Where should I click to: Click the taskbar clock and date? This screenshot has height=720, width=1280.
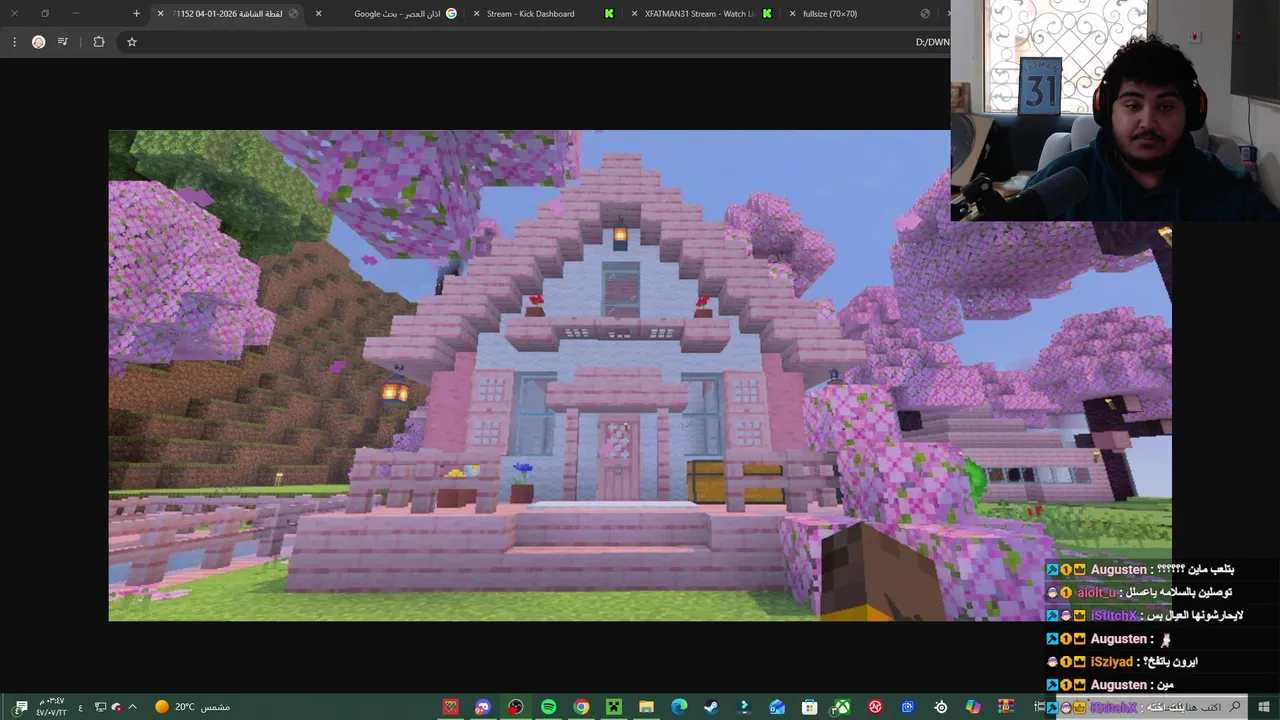coord(50,707)
